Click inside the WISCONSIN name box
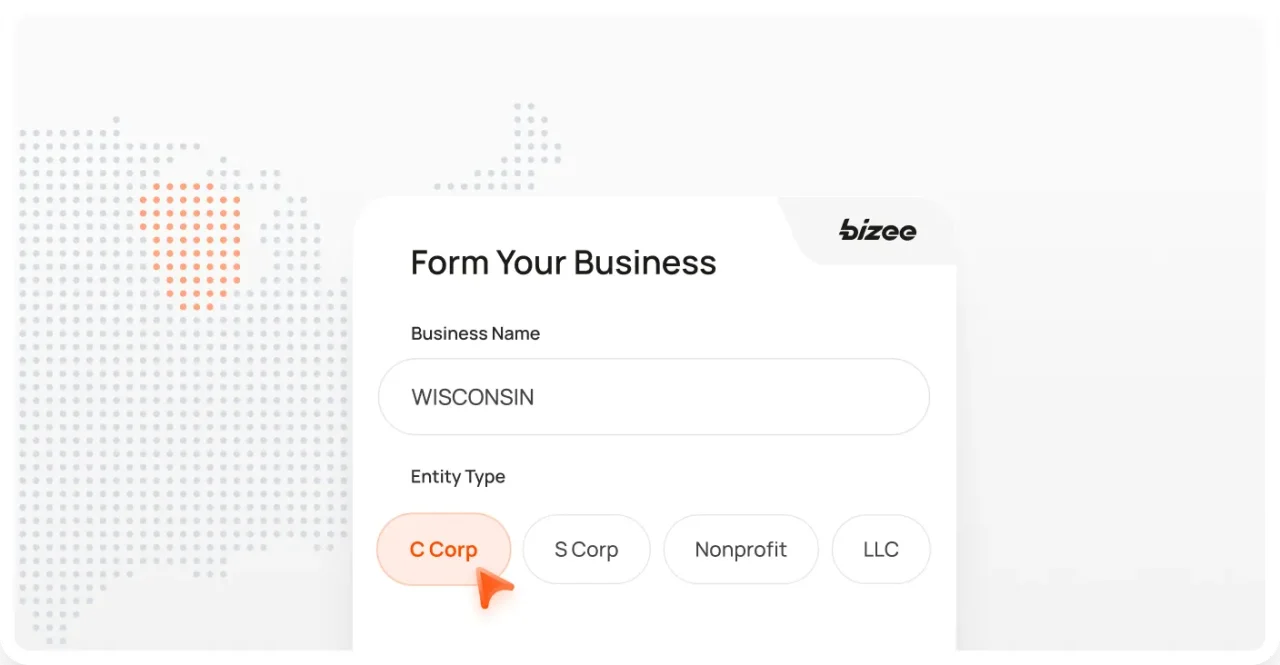Viewport: 1280px width, 665px height. (x=653, y=396)
